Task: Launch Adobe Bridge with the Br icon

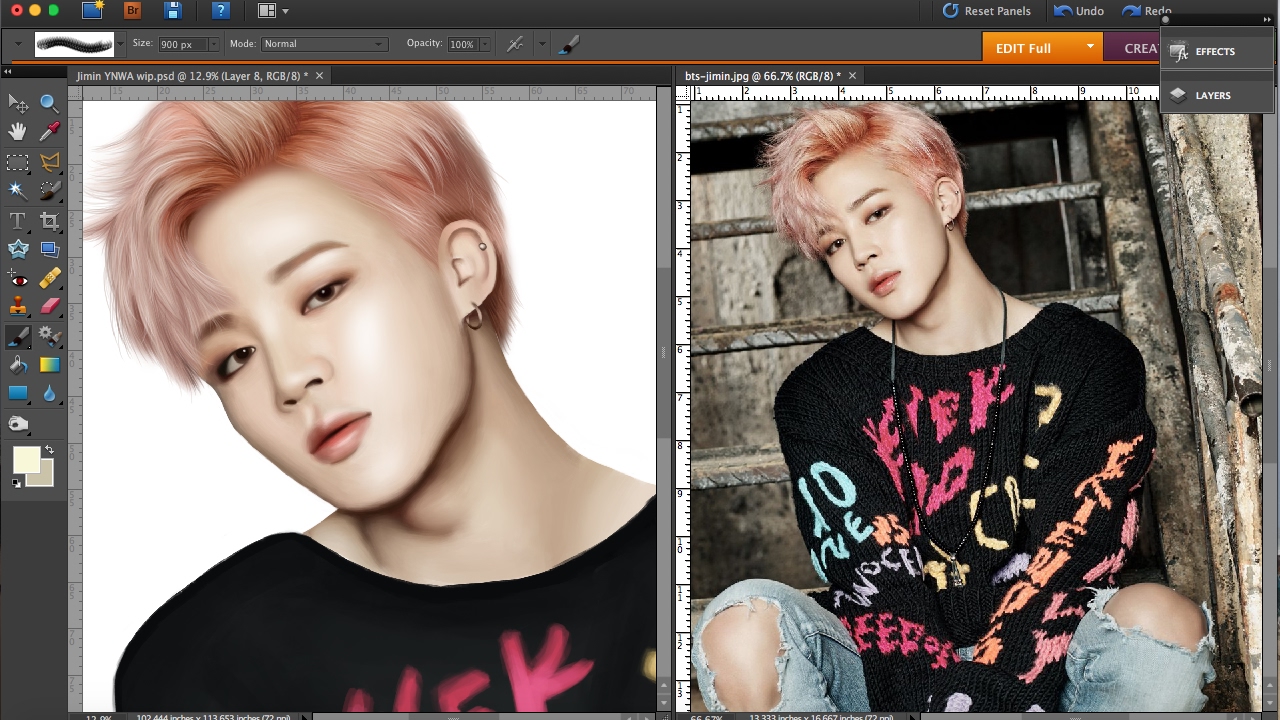Action: coord(132,11)
